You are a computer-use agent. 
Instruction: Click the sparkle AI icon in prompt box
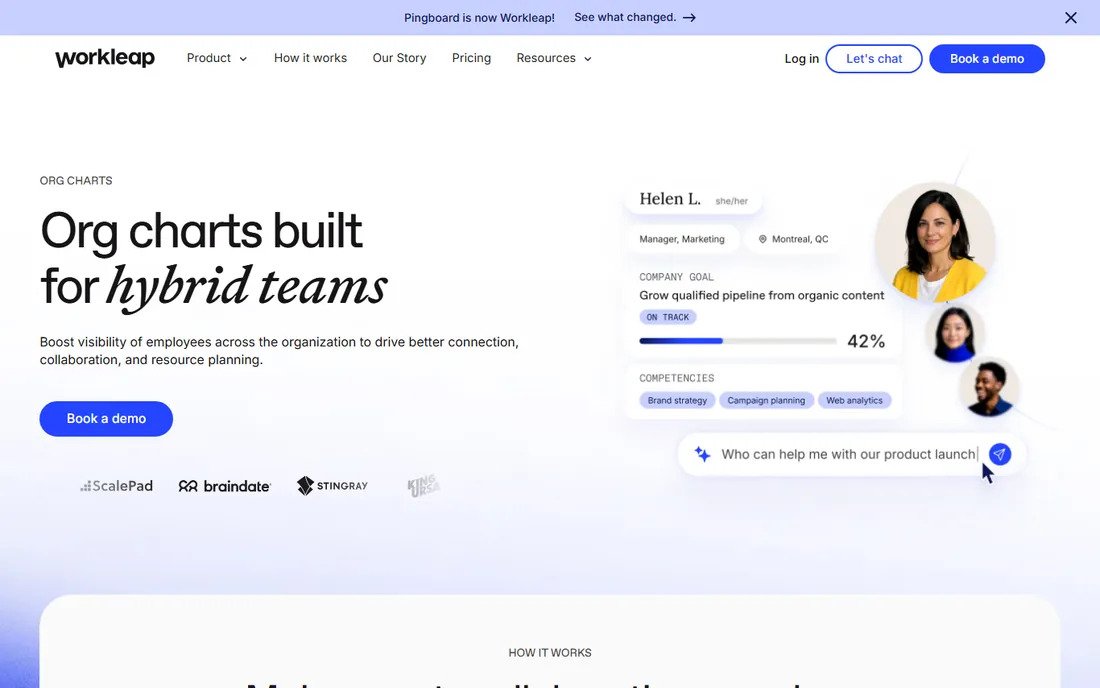pos(702,454)
